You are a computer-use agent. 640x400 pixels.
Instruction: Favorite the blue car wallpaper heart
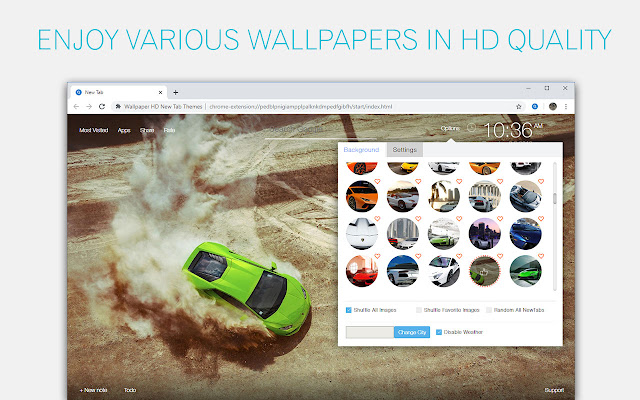tap(541, 219)
